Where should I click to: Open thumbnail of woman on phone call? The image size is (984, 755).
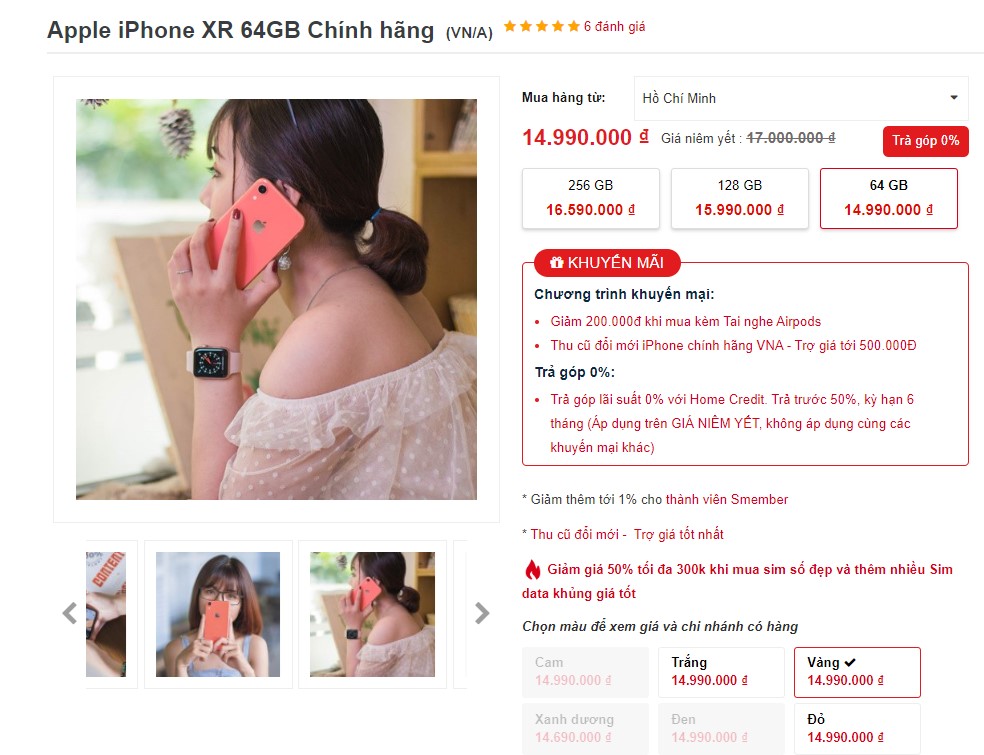pyautogui.click(x=372, y=614)
